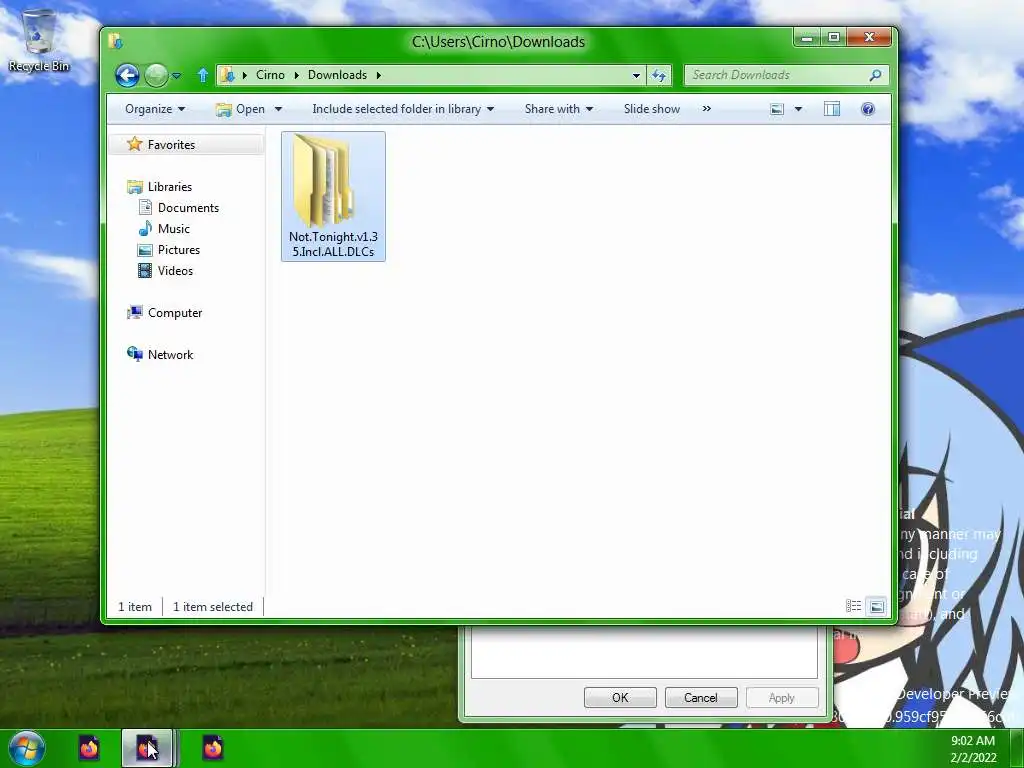This screenshot has height=768, width=1024.
Task: Toggle the preview pane
Action: pos(832,109)
